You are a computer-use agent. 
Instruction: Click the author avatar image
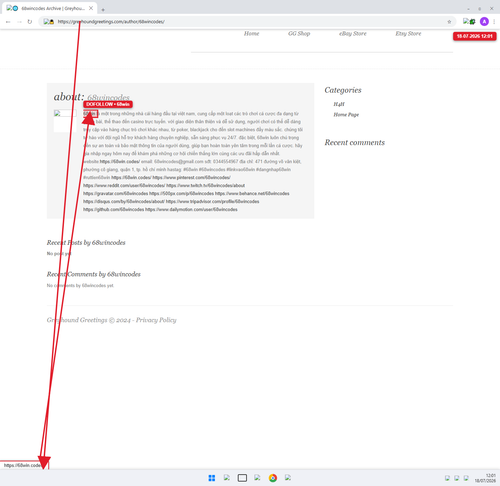[65, 121]
